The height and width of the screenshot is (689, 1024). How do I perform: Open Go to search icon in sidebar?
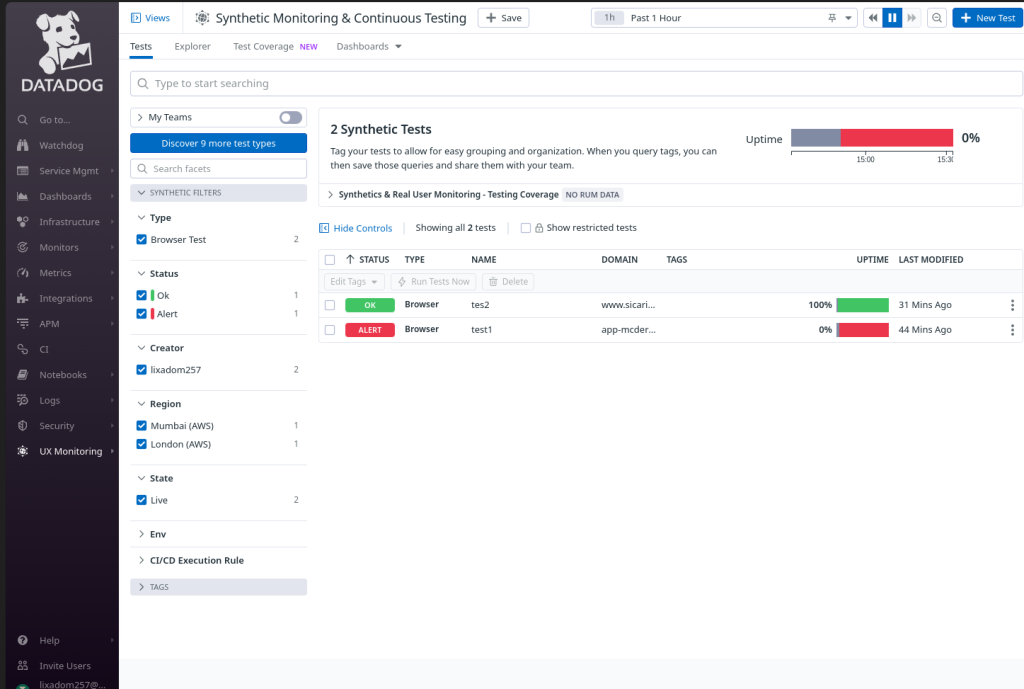coord(23,120)
